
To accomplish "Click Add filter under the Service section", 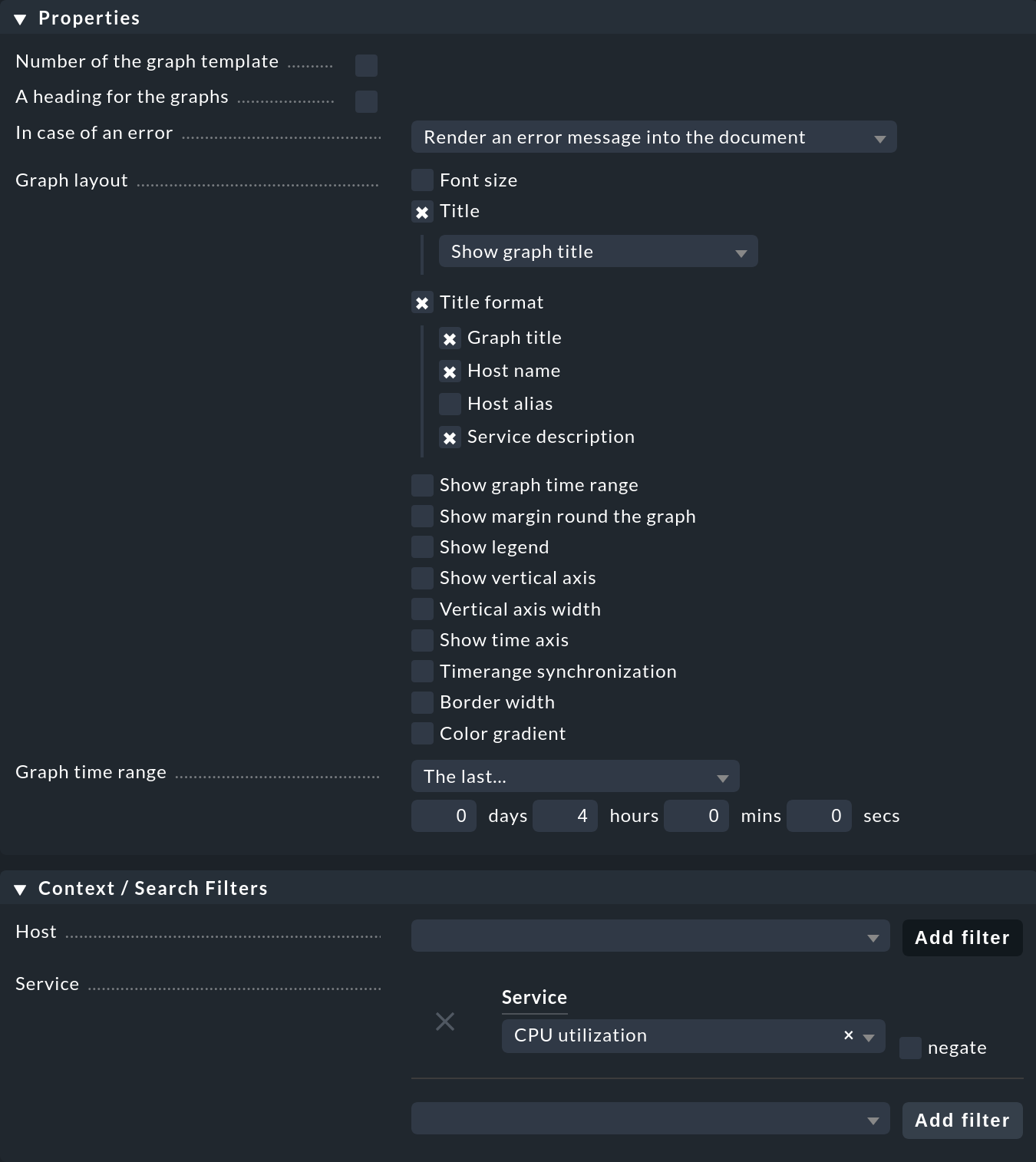I will (x=962, y=1120).
